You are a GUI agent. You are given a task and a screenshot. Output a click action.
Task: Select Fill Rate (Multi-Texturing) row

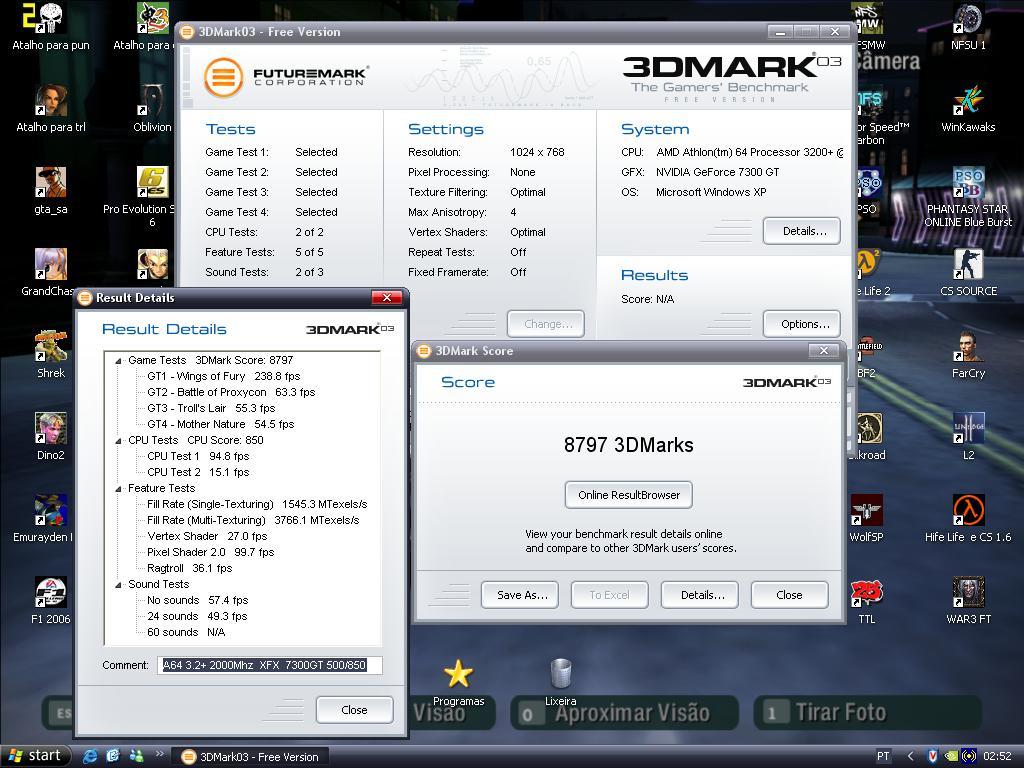[253, 520]
